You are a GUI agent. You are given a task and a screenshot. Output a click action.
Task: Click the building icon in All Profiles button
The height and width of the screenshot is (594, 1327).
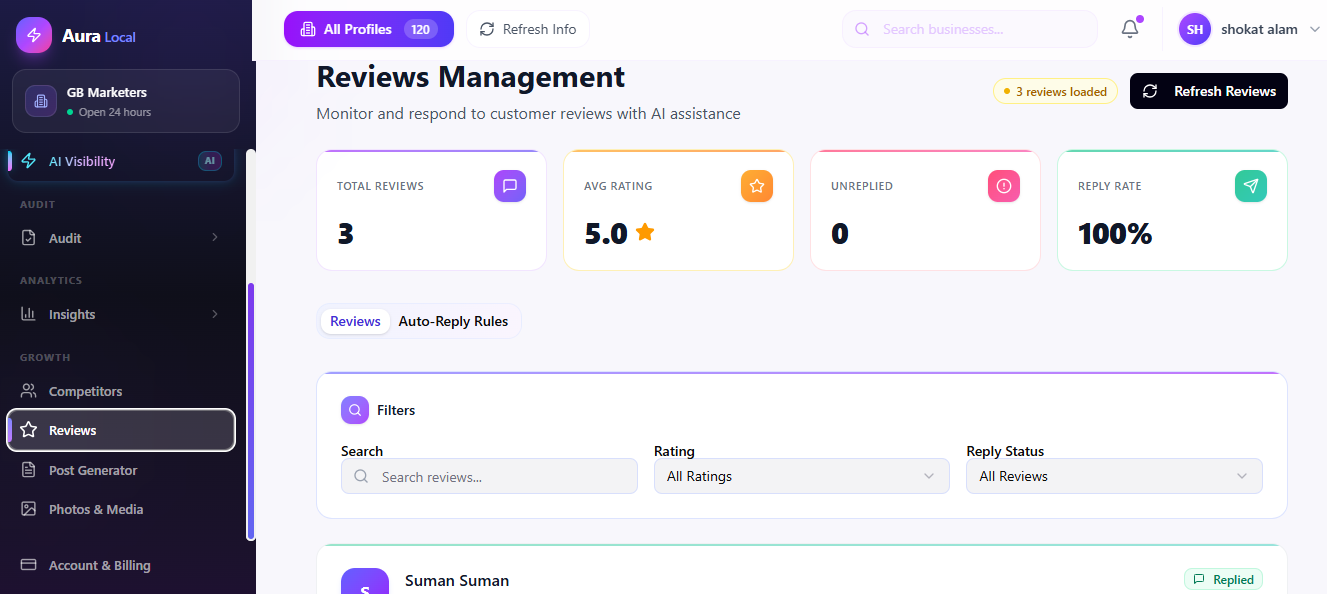308,29
